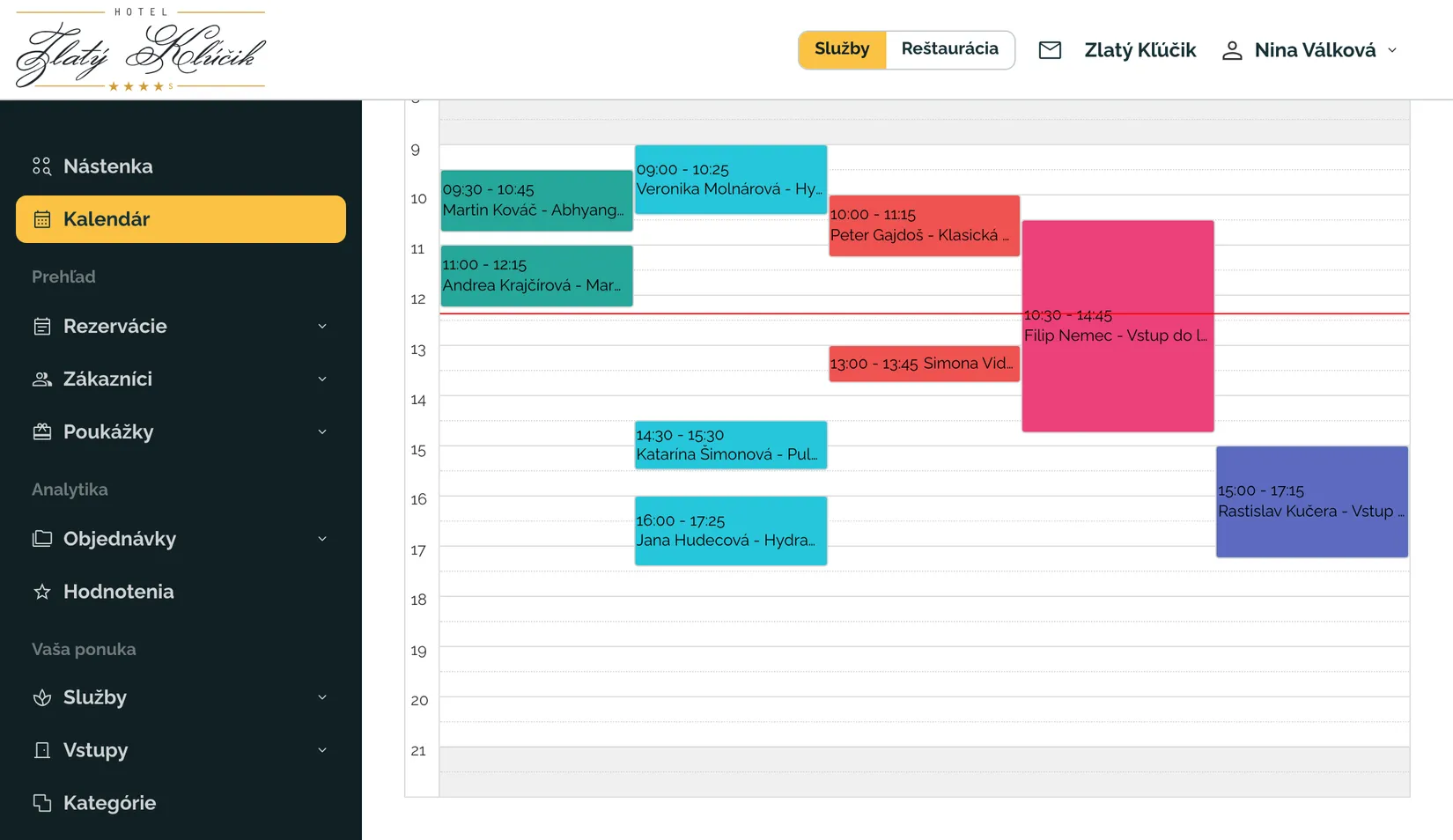Click the user profile icon
Screen dimensions: 1453x840
coord(1232,50)
